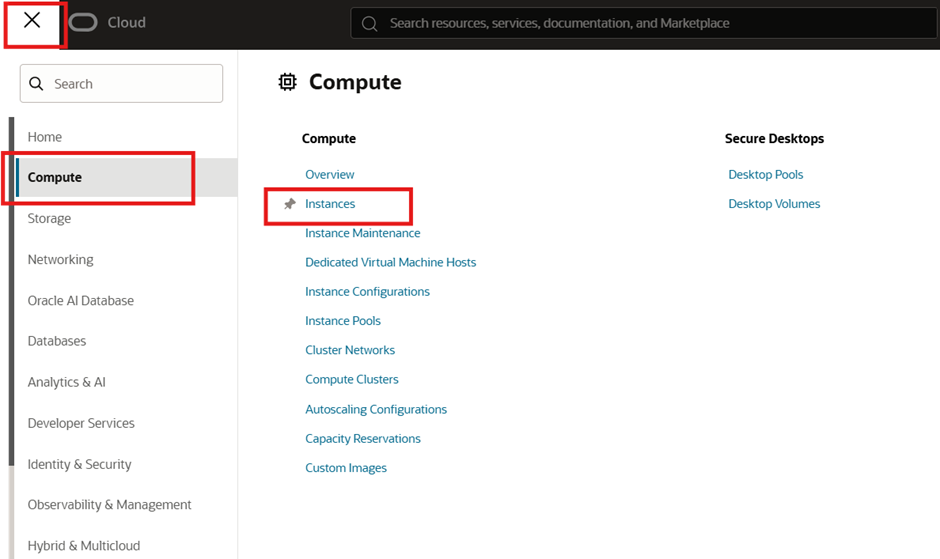This screenshot has height=559, width=940.
Task: Open Observability & Management category
Action: click(x=110, y=505)
